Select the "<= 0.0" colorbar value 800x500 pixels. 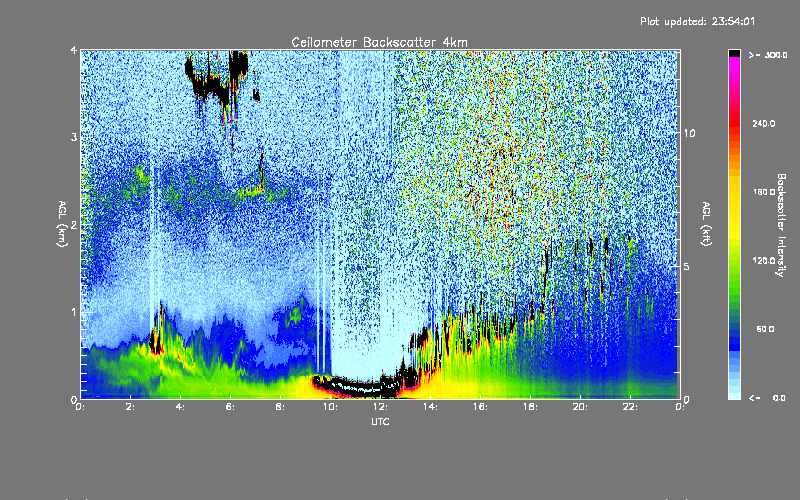coord(767,398)
